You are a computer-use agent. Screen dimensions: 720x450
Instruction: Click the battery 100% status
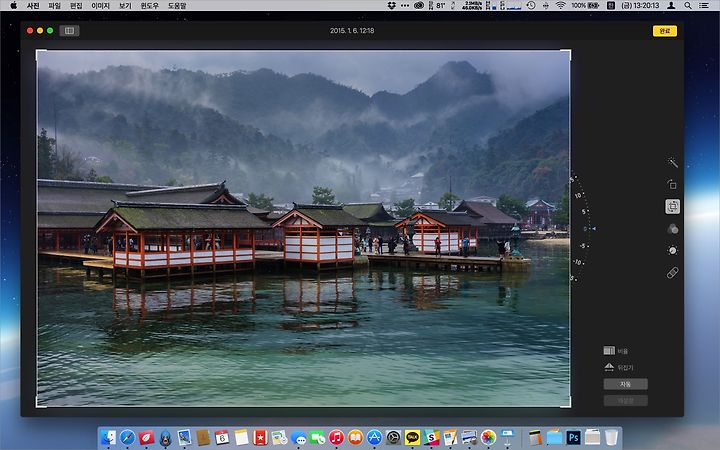click(585, 6)
